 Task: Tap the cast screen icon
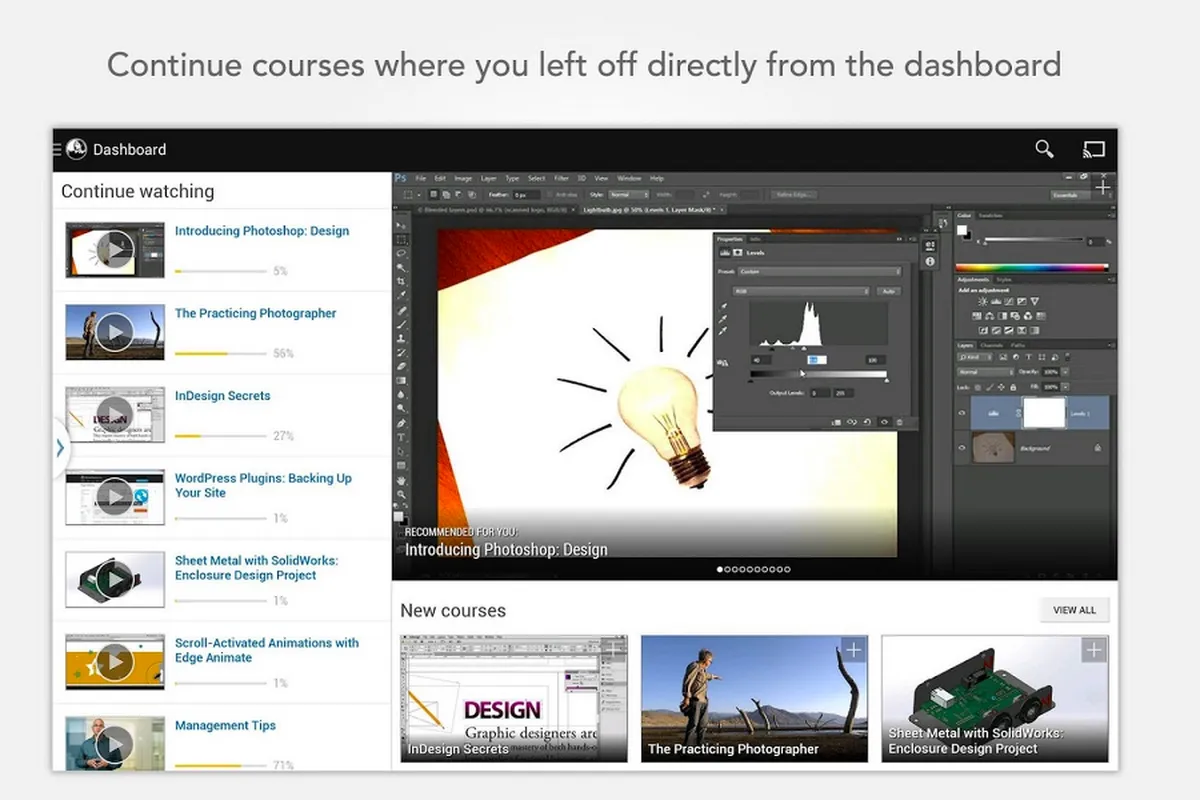click(1093, 150)
